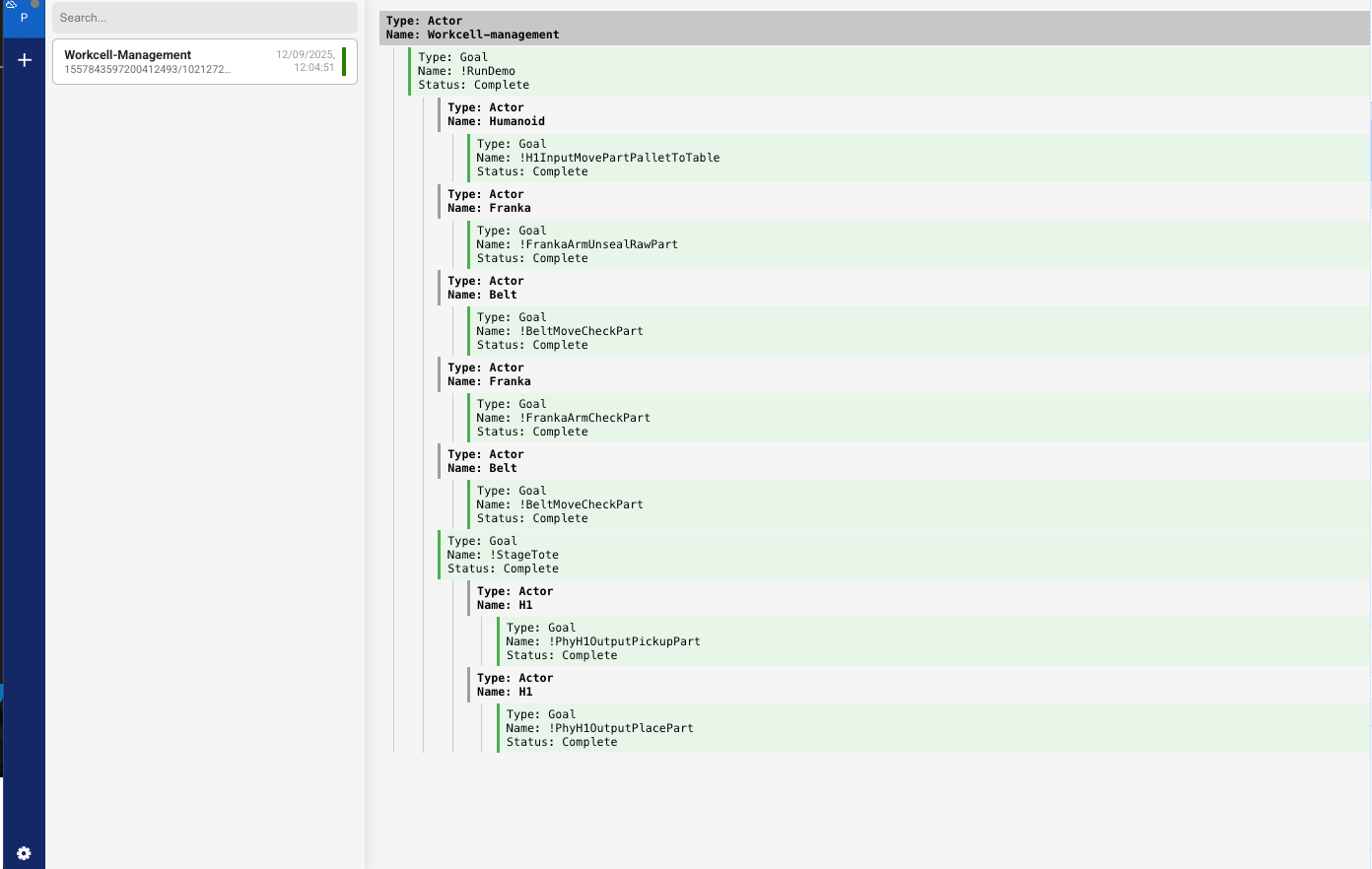Viewport: 1372px width, 869px height.
Task: Click the gray status dot beside the avatar
Action: pos(36,5)
